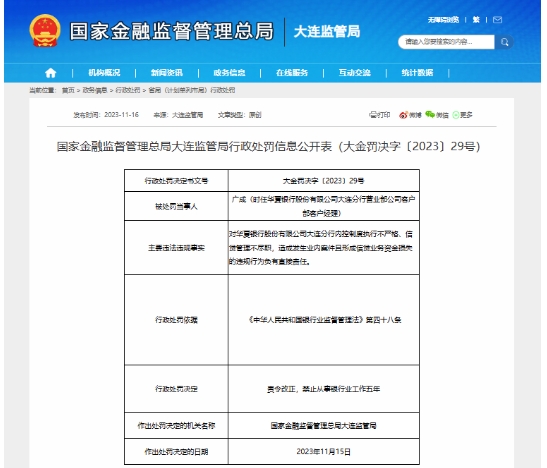Click article type 原创 text
This screenshot has height=468, width=547.
tap(255, 115)
